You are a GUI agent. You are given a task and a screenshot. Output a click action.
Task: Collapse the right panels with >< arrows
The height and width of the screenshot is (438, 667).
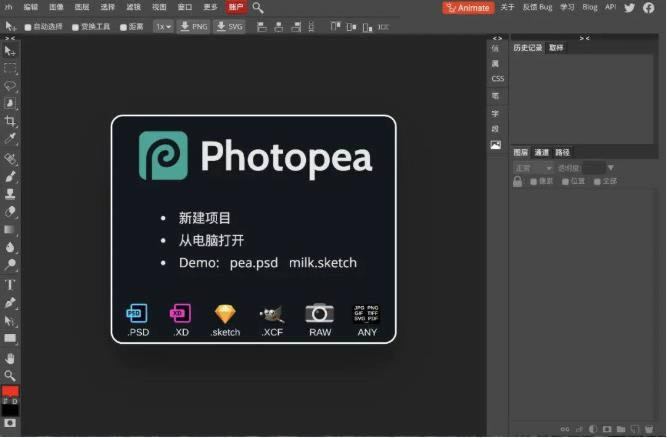[584, 38]
